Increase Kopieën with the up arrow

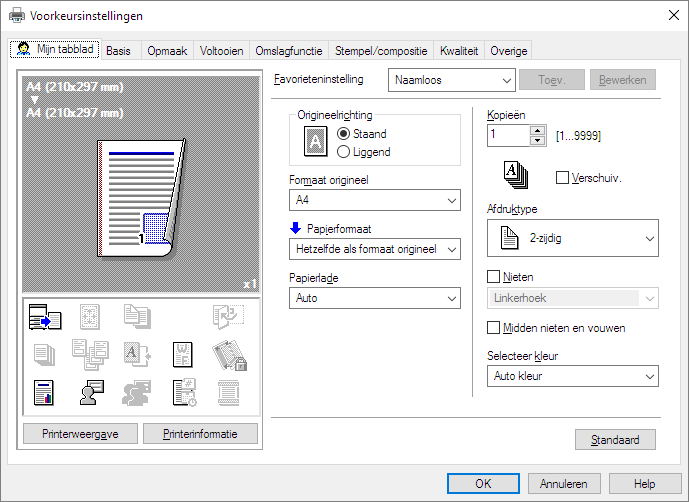(x=537, y=130)
